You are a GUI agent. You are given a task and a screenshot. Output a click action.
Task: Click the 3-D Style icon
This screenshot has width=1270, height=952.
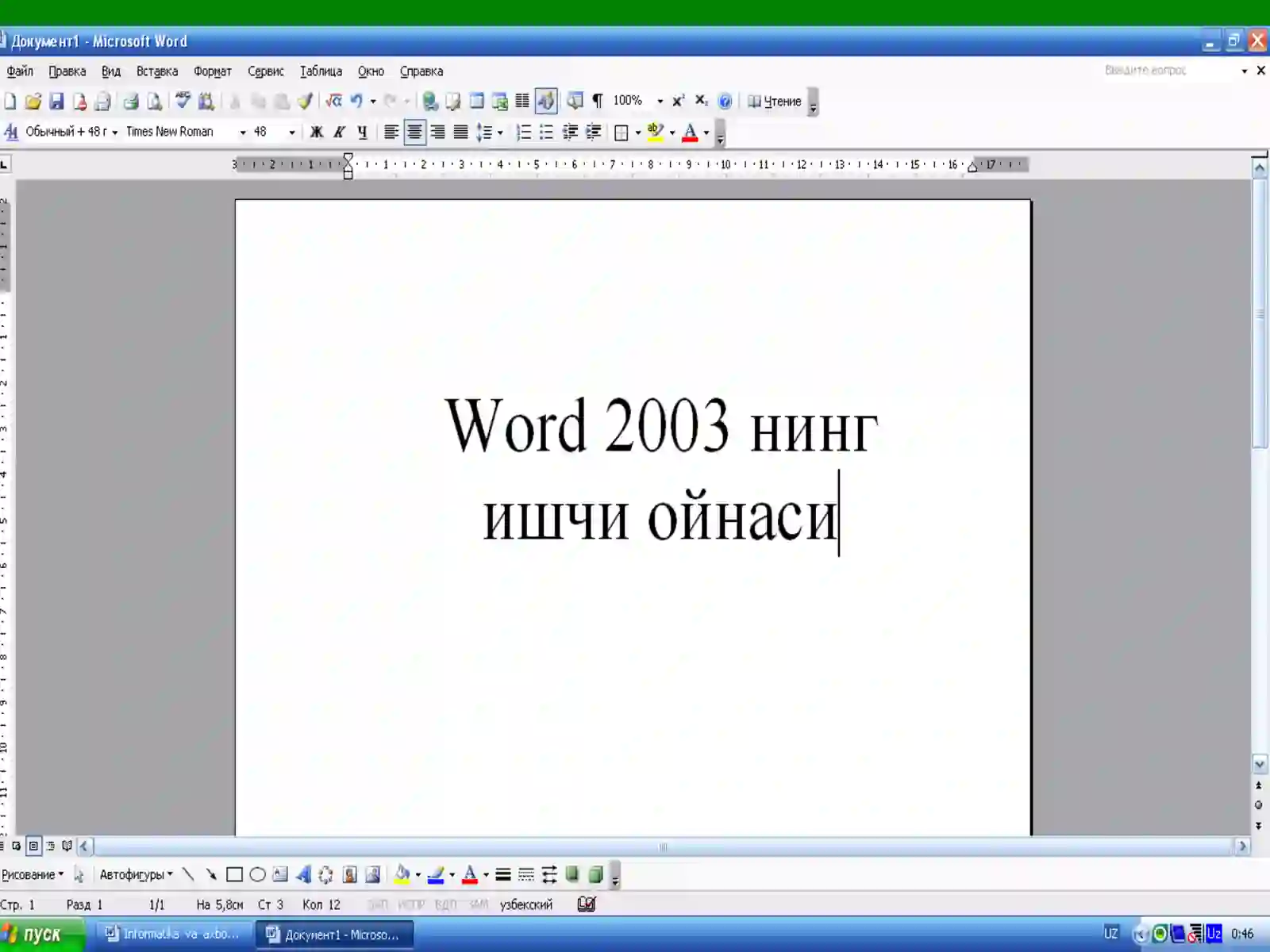(595, 875)
